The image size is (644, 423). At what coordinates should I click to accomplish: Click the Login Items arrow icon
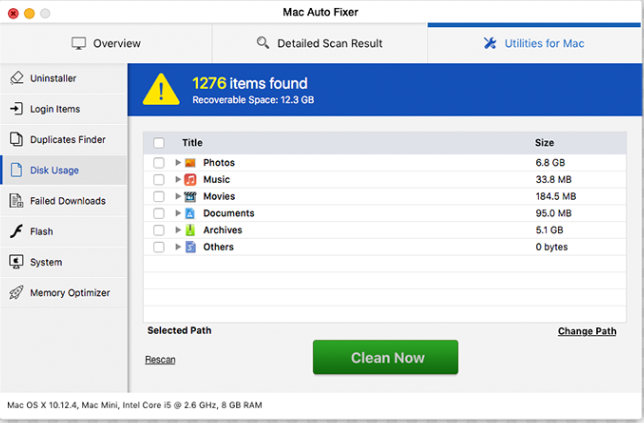(x=16, y=108)
